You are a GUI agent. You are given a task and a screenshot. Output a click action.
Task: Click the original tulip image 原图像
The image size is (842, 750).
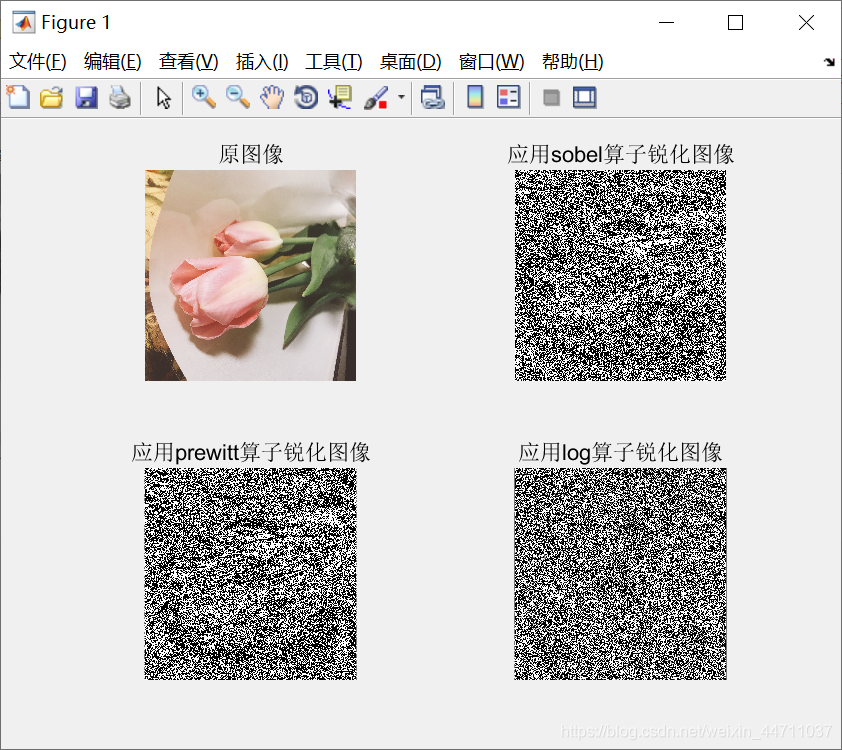point(250,275)
